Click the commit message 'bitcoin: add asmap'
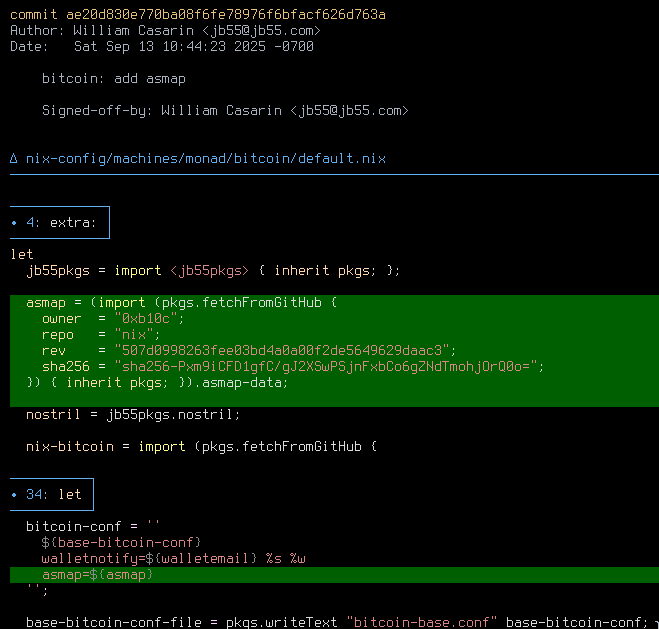 [114, 78]
